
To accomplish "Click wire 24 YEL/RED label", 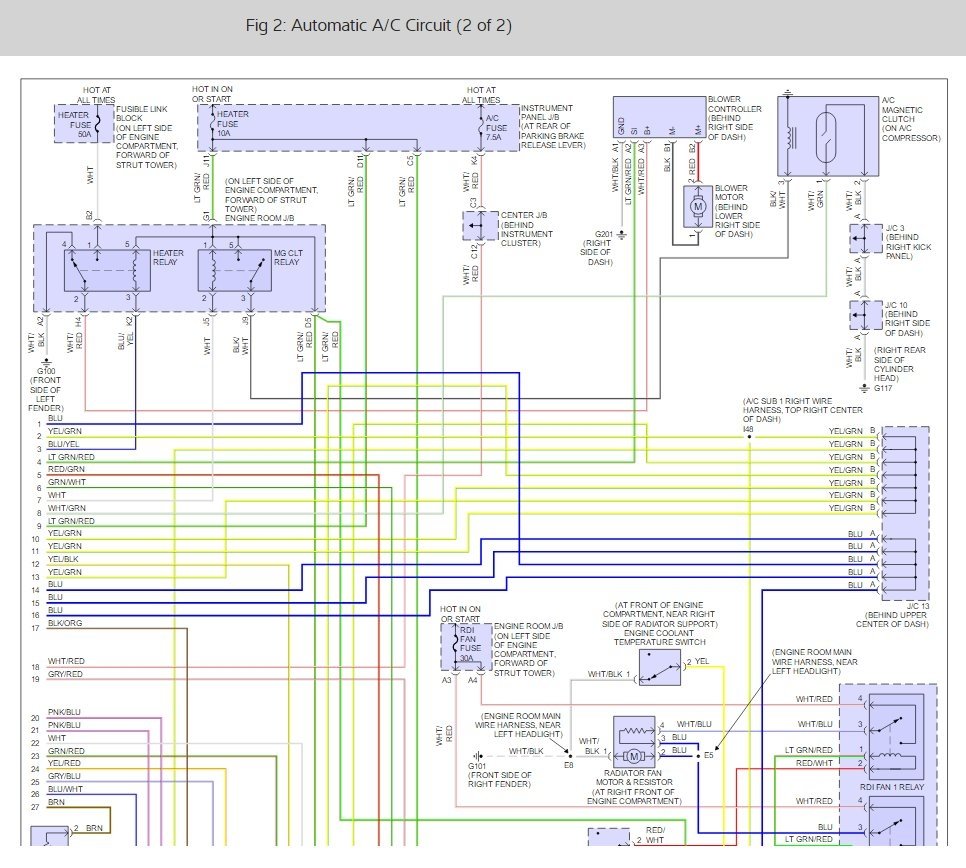I will [x=64, y=763].
